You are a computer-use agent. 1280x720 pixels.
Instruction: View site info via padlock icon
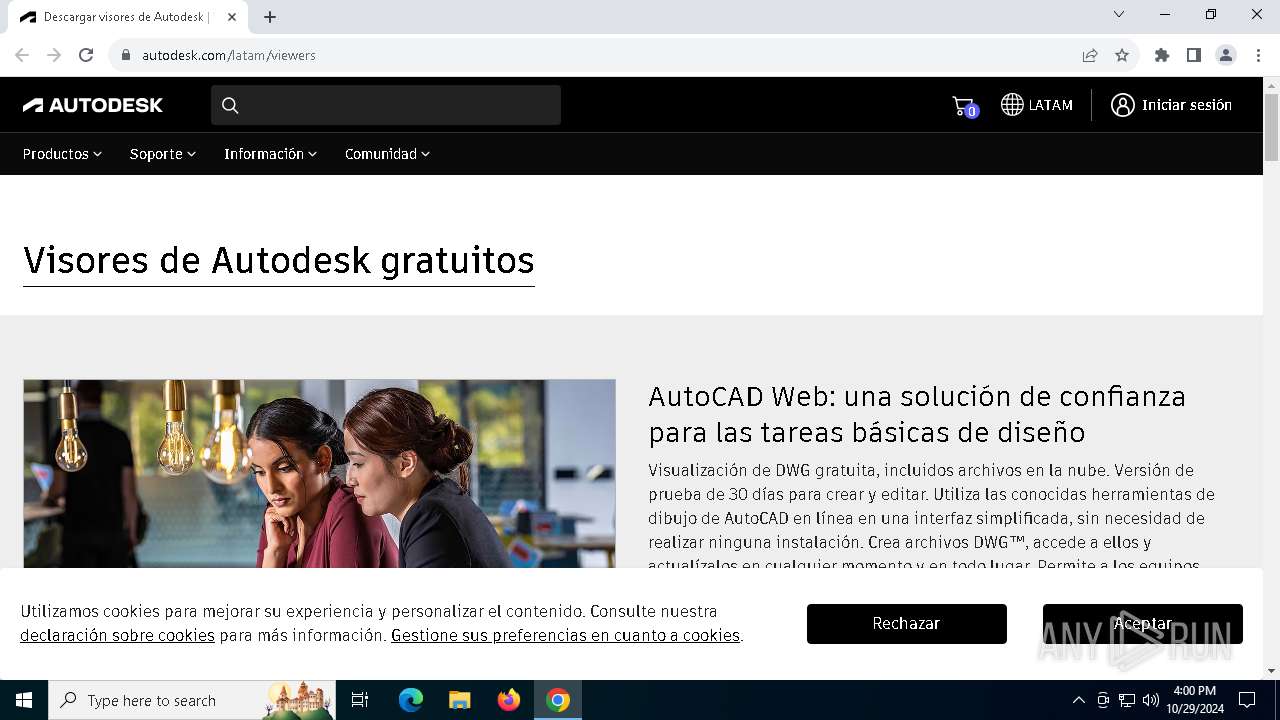(x=126, y=55)
